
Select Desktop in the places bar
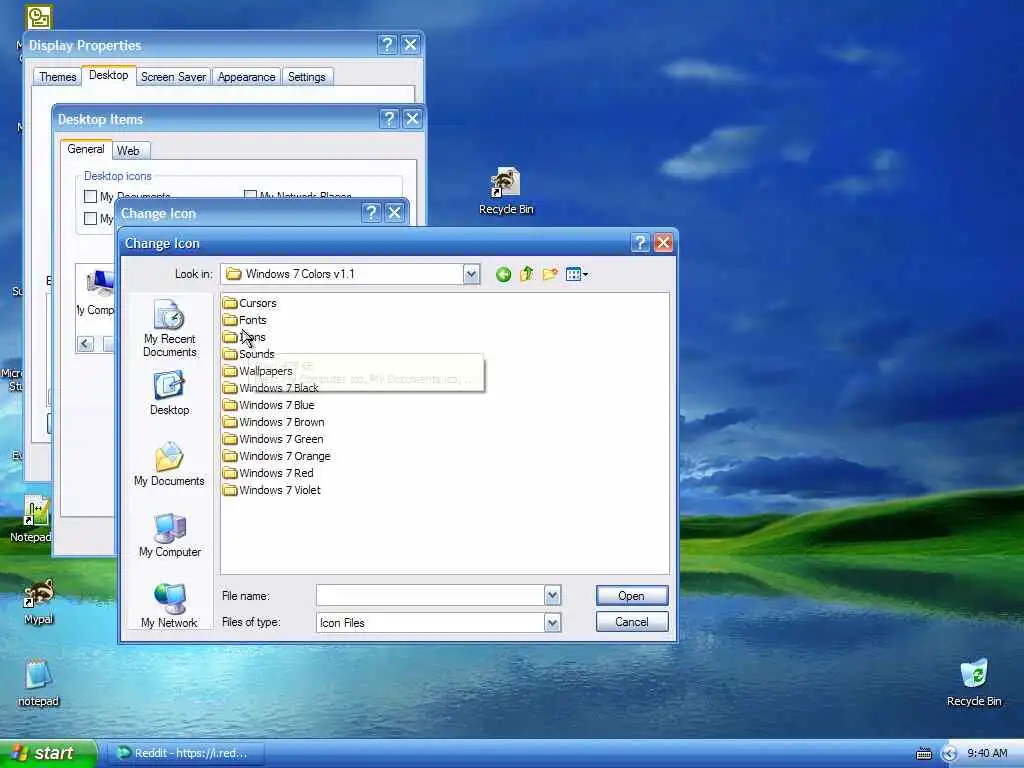(169, 393)
